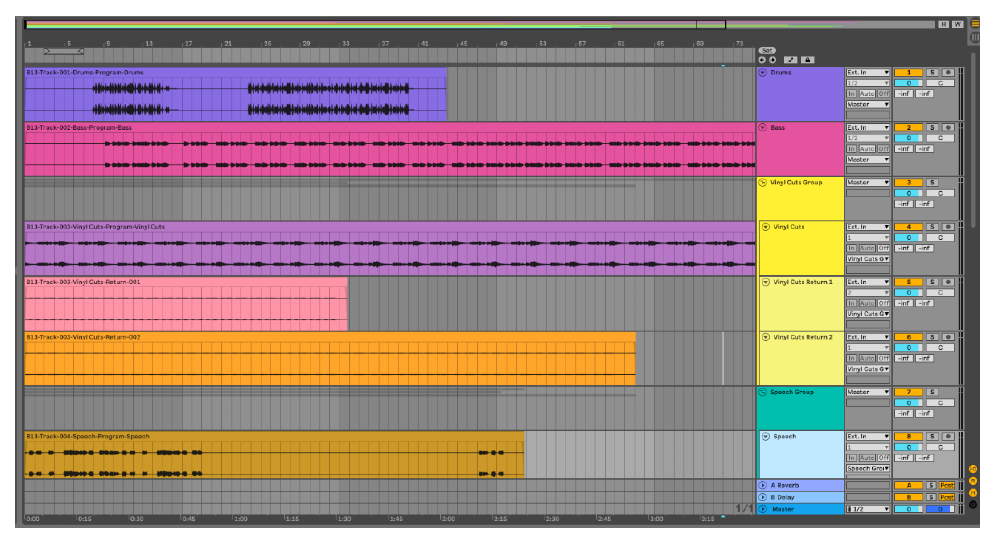Deactivate Drums track via activator 1

pyautogui.click(x=908, y=72)
